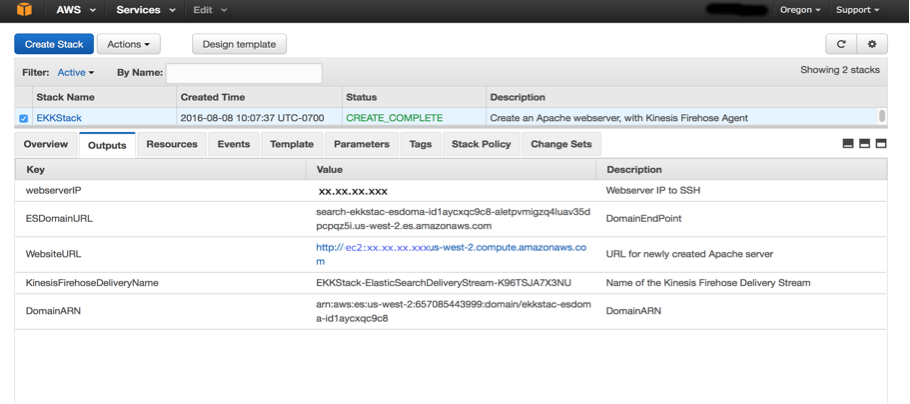Select the DomainARN key cell
910x404 pixels.
tap(53, 311)
